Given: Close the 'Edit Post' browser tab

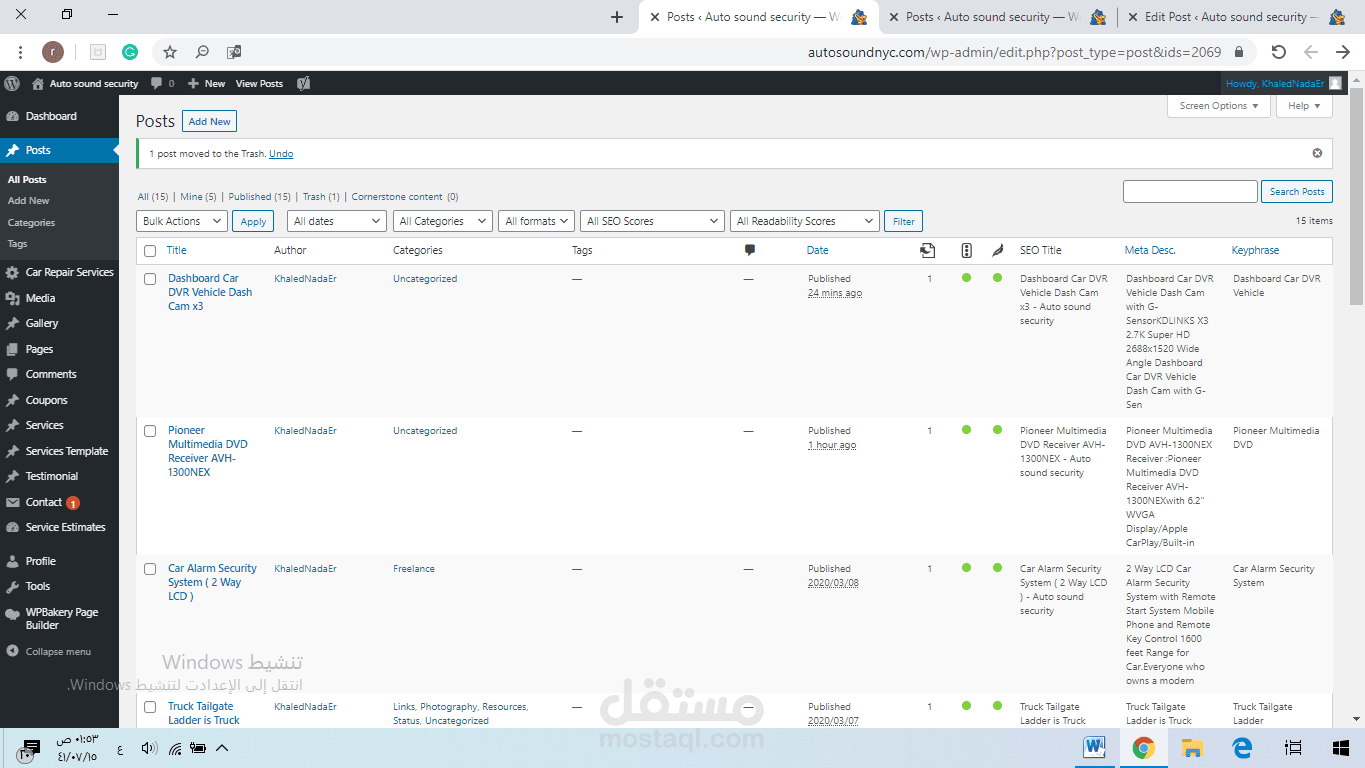Looking at the screenshot, I should 1131,17.
